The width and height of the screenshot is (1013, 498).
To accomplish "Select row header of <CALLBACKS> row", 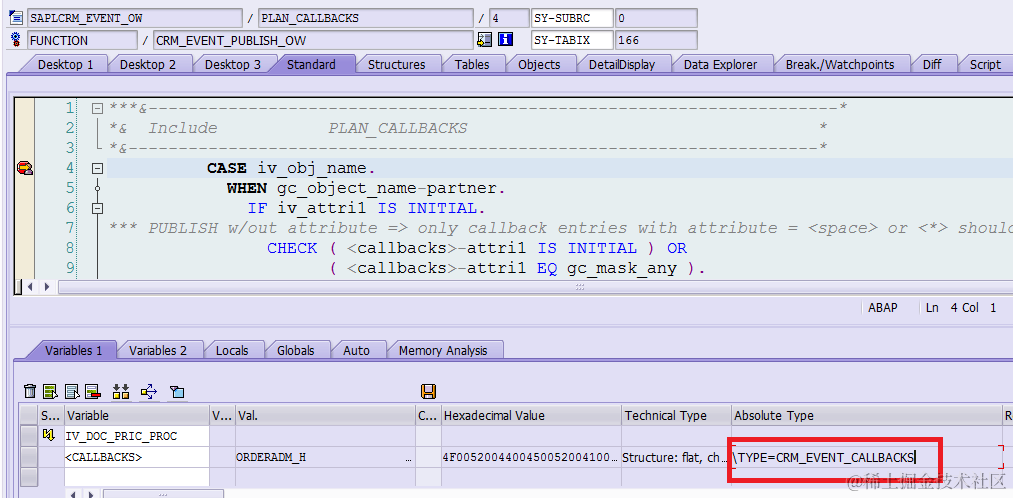I will 28,457.
